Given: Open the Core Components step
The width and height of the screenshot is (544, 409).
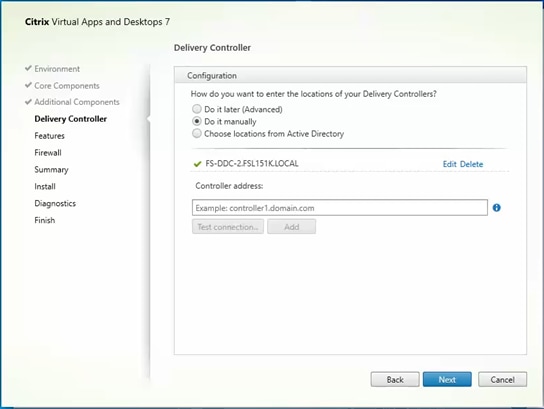Looking at the screenshot, I should [67, 86].
